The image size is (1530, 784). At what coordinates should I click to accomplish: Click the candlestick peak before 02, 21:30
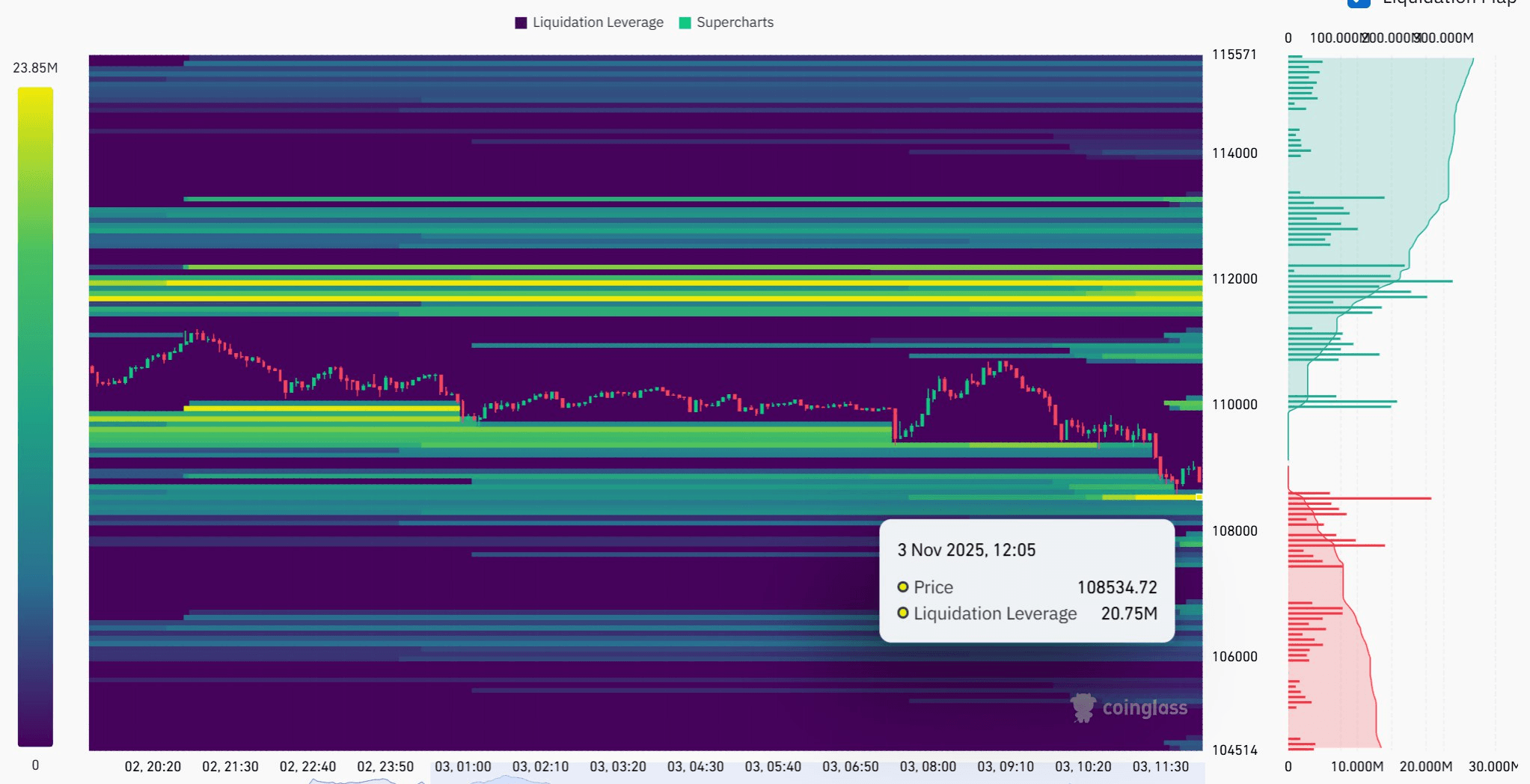click(x=198, y=333)
